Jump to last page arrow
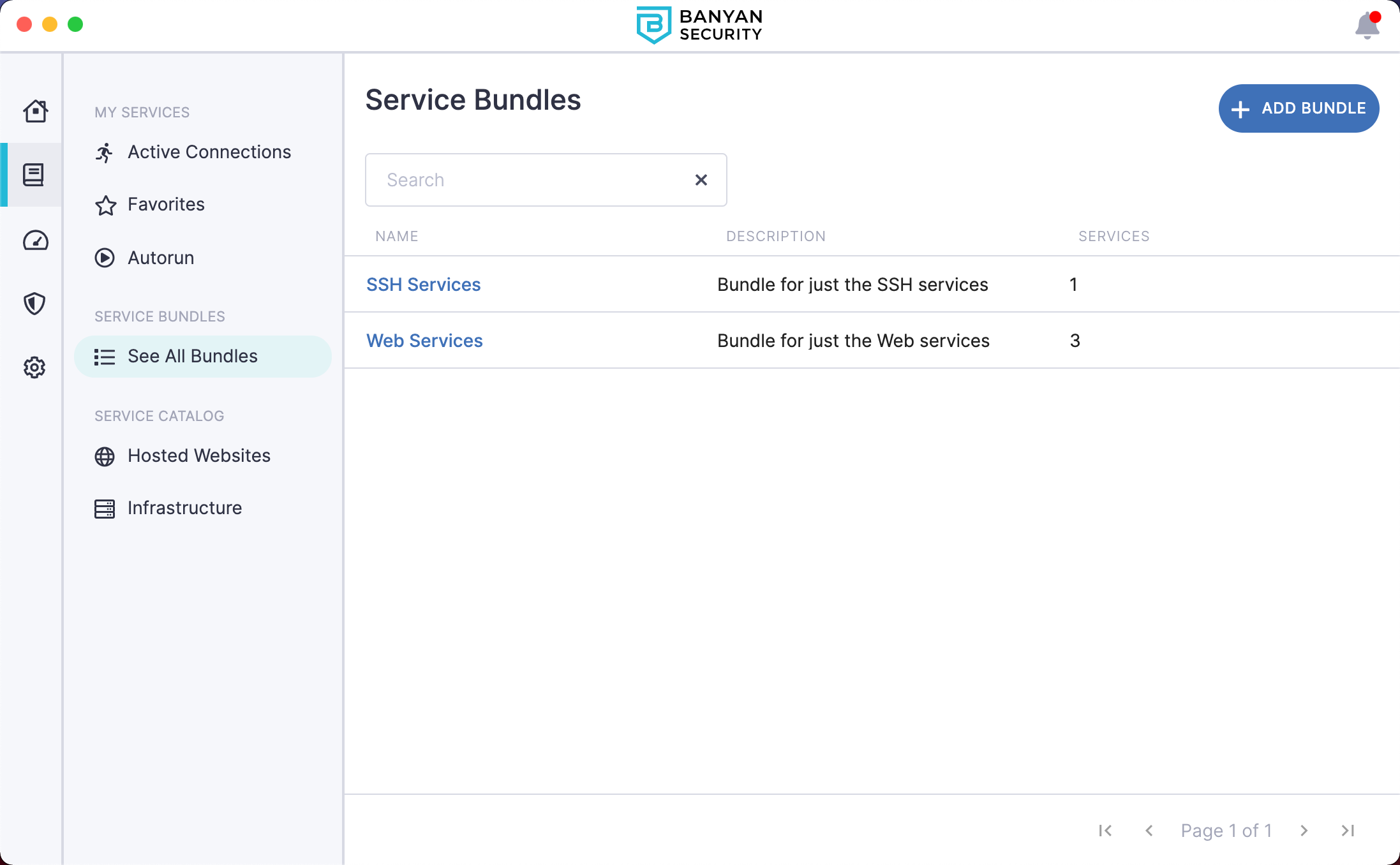 1348,831
